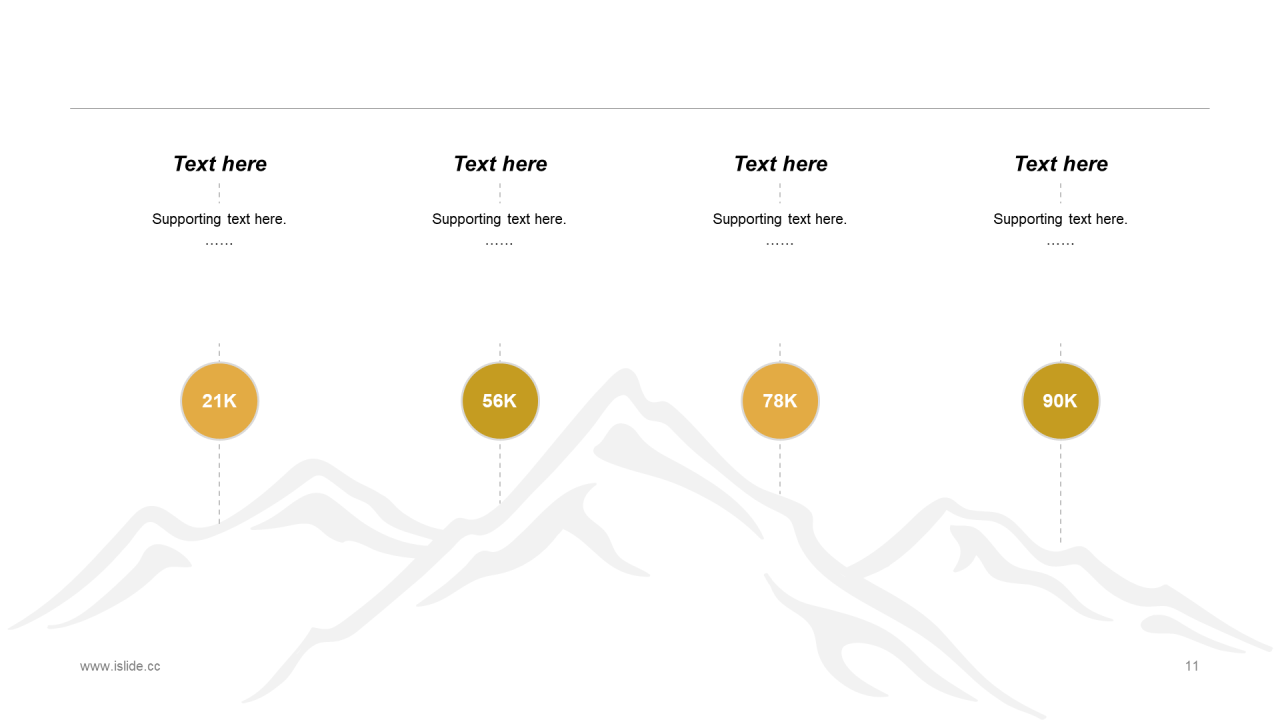Select the dashed line below 90K circle

[1061, 493]
